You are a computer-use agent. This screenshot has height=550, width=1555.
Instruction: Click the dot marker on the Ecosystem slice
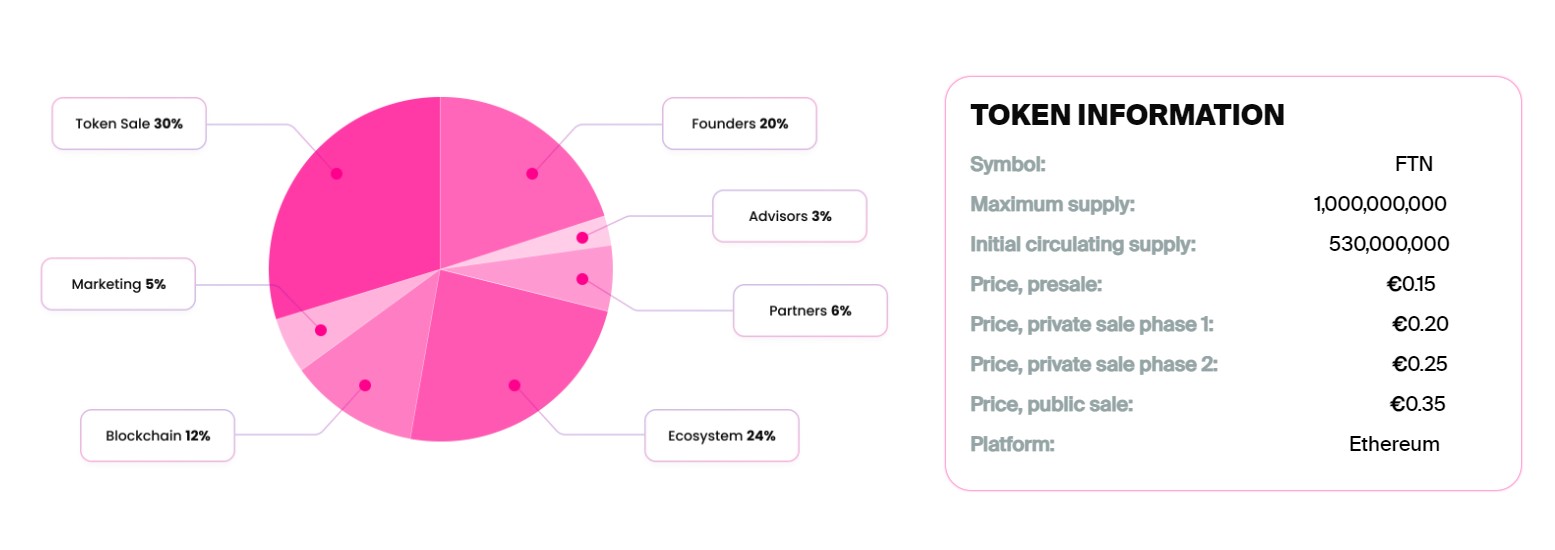[514, 385]
